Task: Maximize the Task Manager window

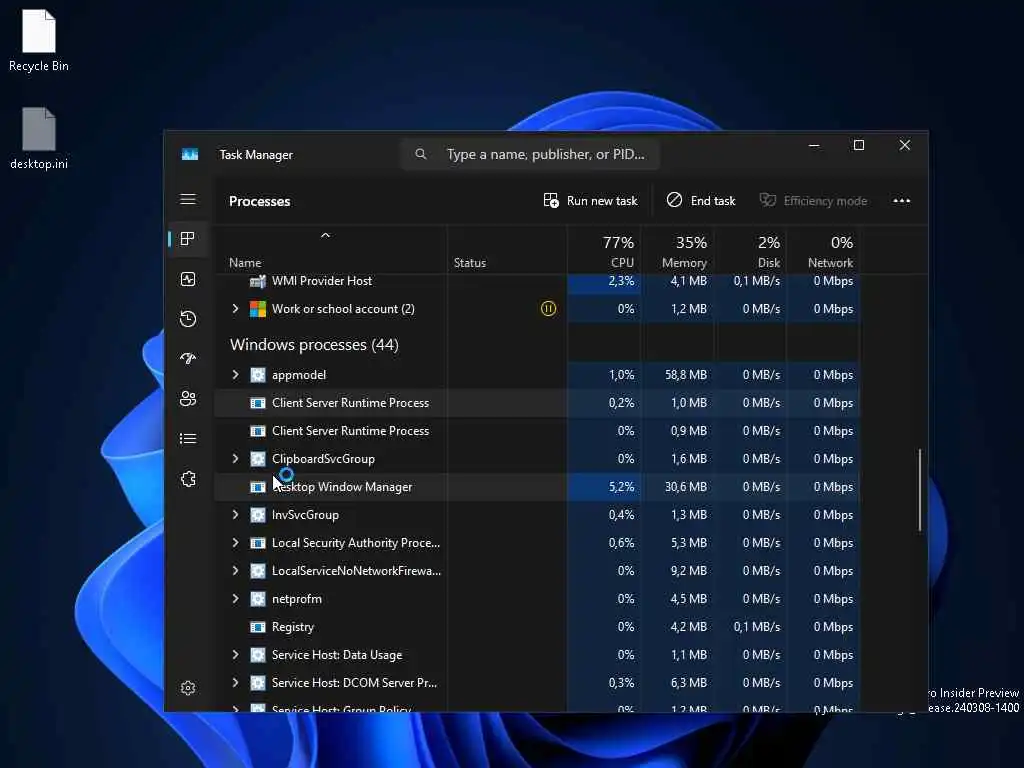Action: 859,145
